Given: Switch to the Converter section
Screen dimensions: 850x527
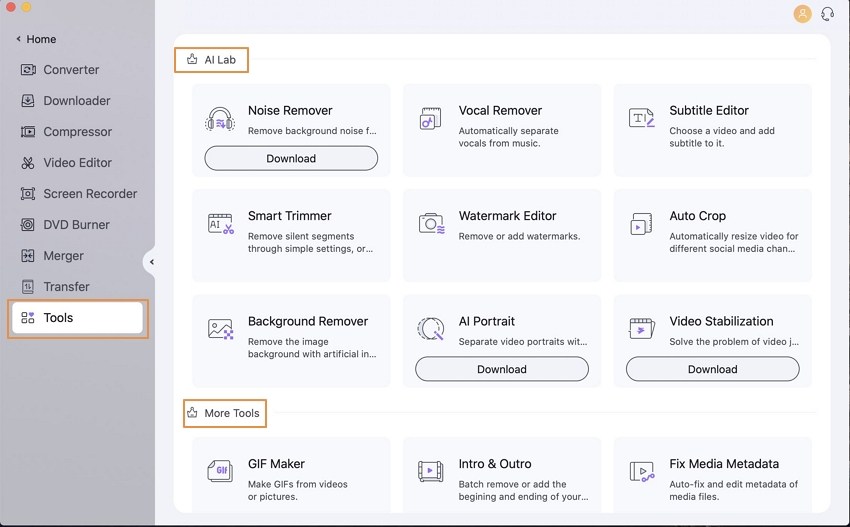Looking at the screenshot, I should [70, 70].
